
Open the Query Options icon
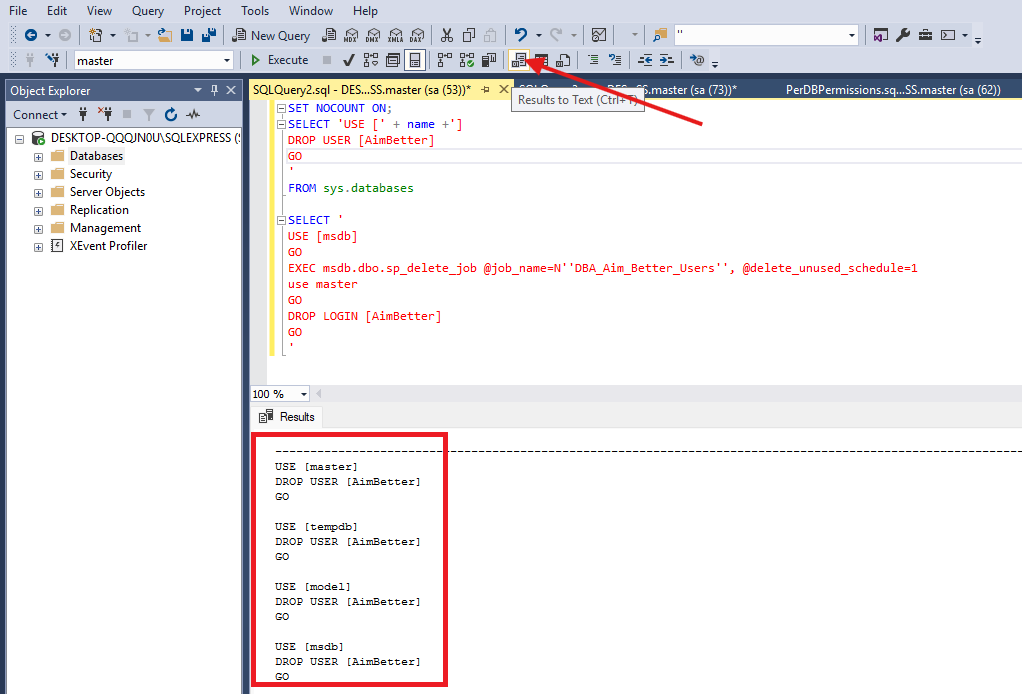point(393,61)
